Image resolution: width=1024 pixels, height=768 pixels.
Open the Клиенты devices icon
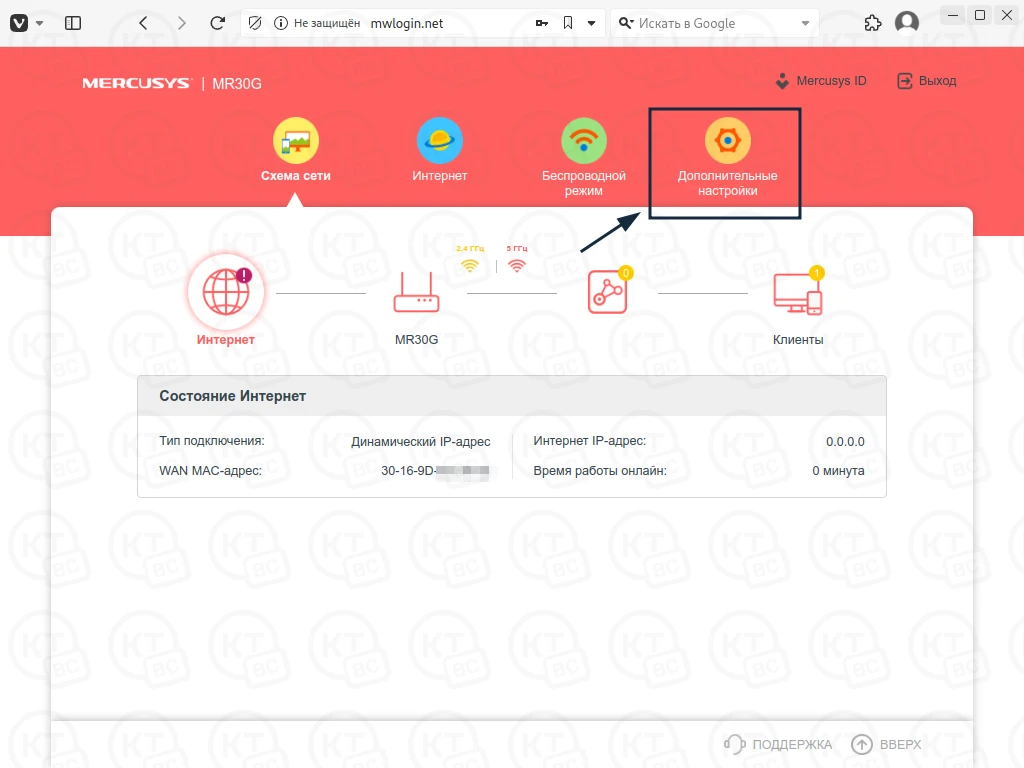pos(798,293)
